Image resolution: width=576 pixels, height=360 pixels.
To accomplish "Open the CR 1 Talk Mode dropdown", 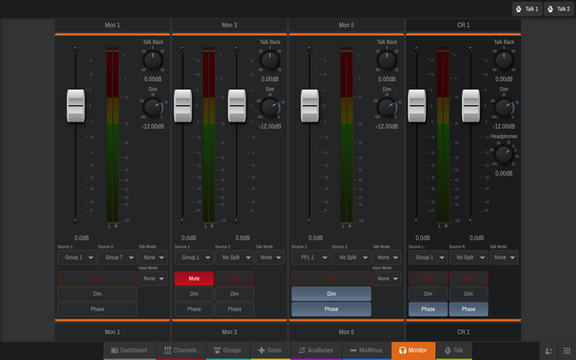I will (x=504, y=258).
